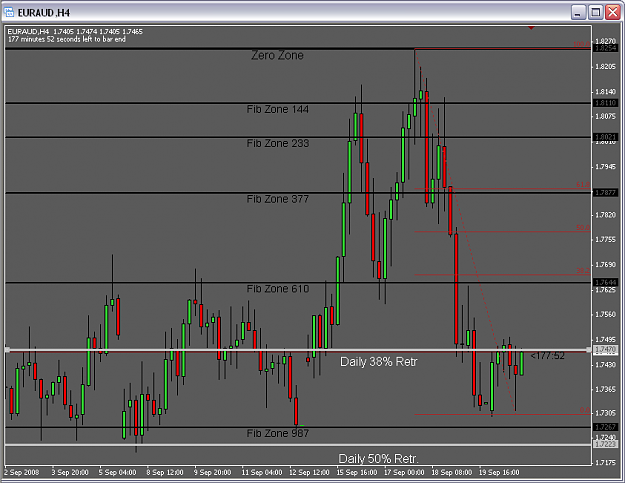Screen dimensions: 625x483
Task: Click the Fibonacci 50.0 level label
Action: pos(583,228)
